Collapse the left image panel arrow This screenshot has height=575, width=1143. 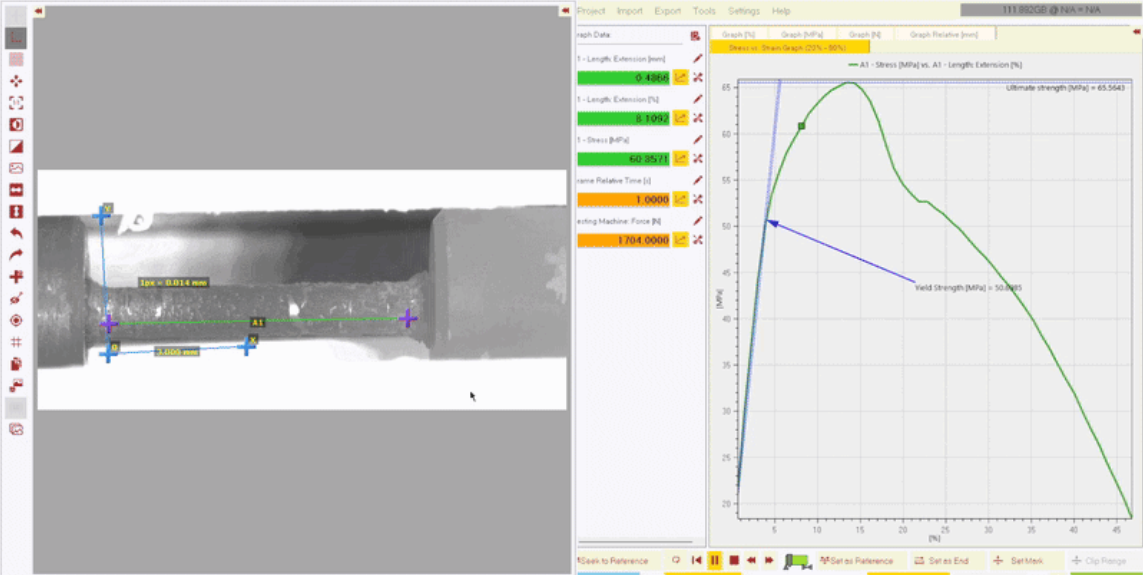38,11
